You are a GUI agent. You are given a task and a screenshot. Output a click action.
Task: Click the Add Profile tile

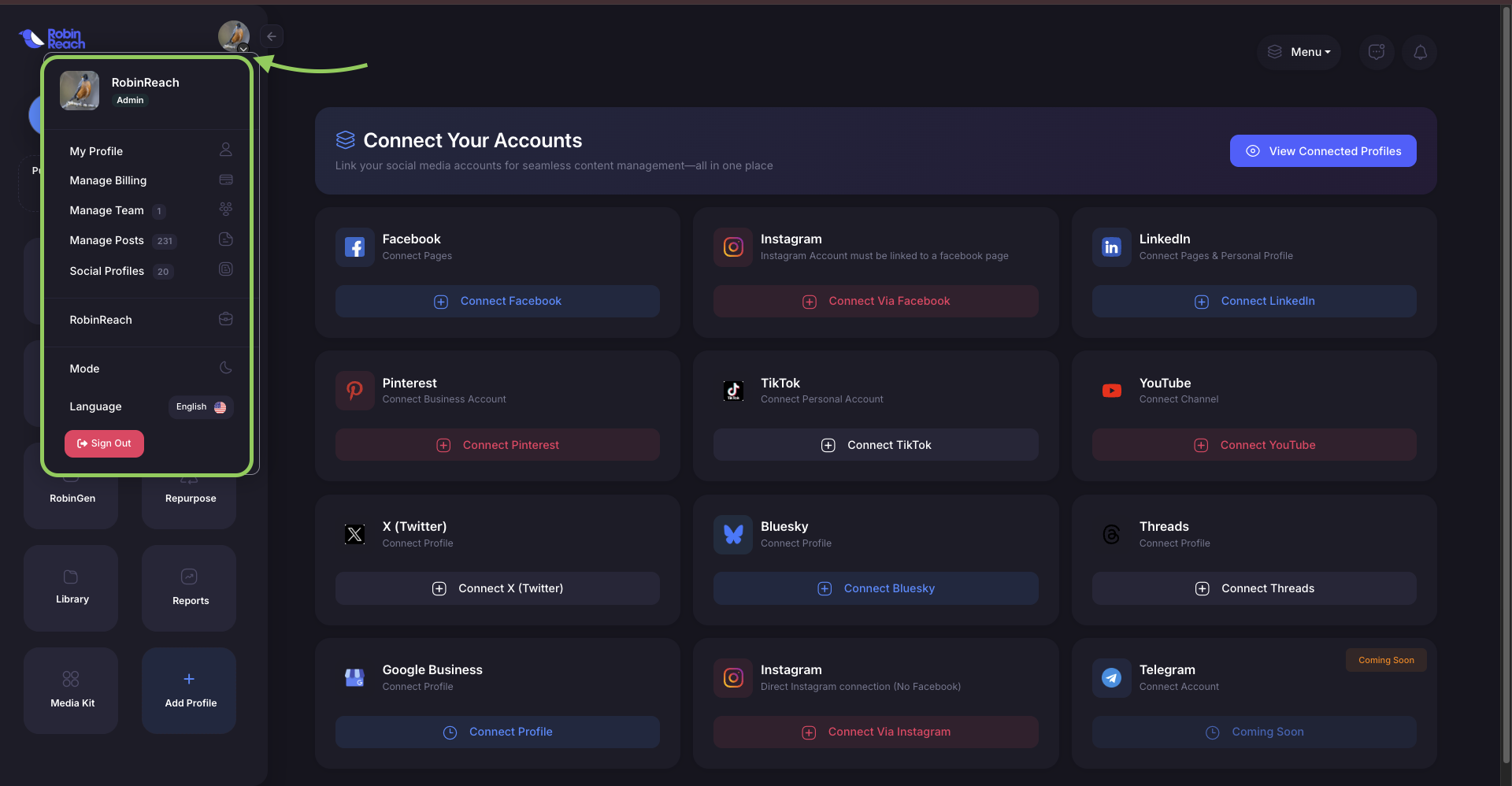[x=189, y=690]
